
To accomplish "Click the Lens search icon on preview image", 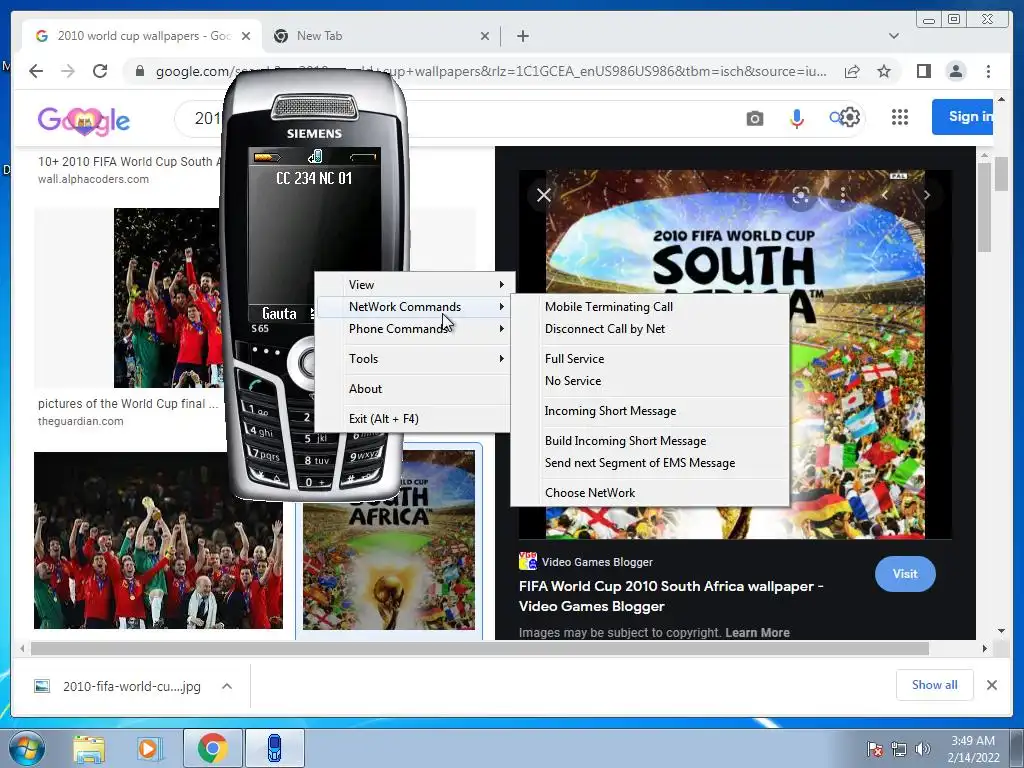I will click(801, 195).
